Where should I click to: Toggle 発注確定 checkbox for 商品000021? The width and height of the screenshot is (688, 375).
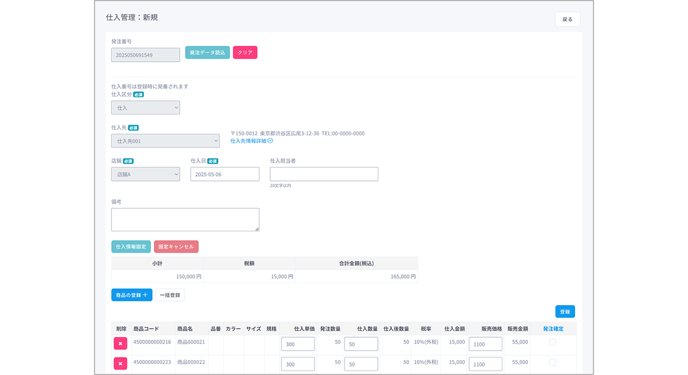(x=552, y=343)
